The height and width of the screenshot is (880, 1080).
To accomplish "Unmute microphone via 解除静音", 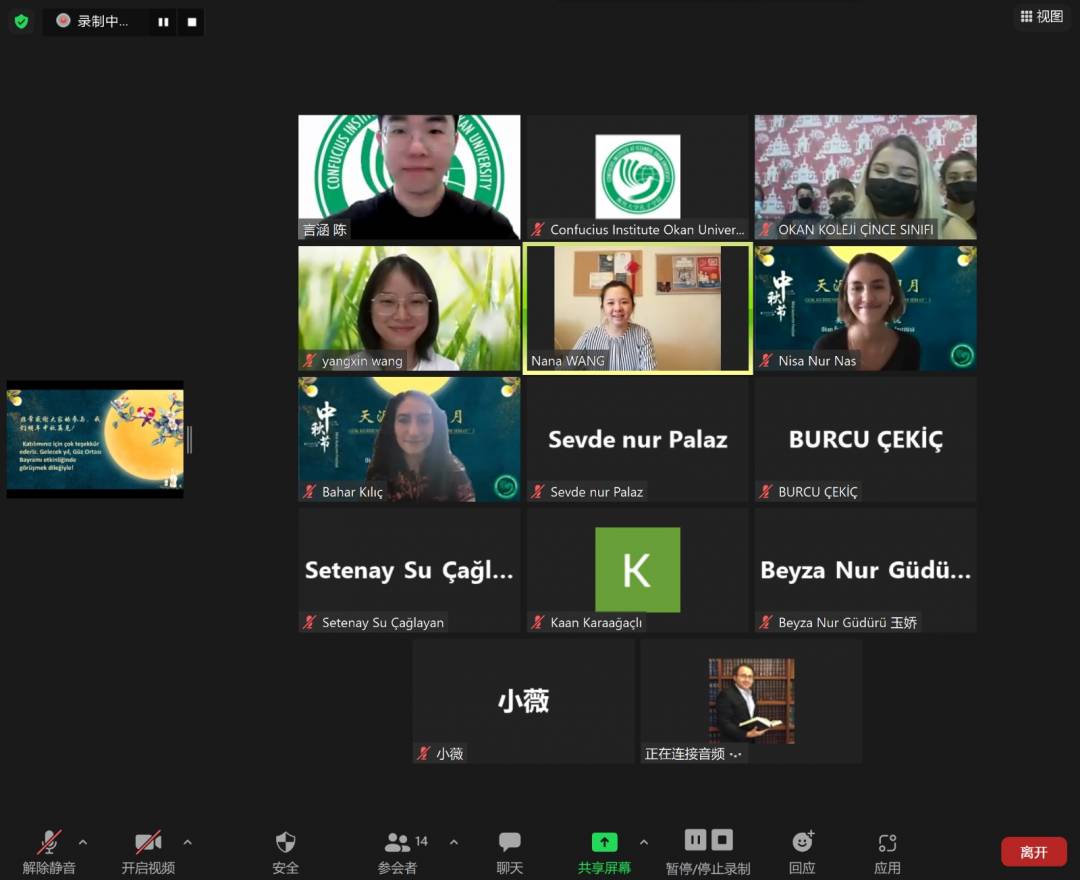I will point(49,851).
